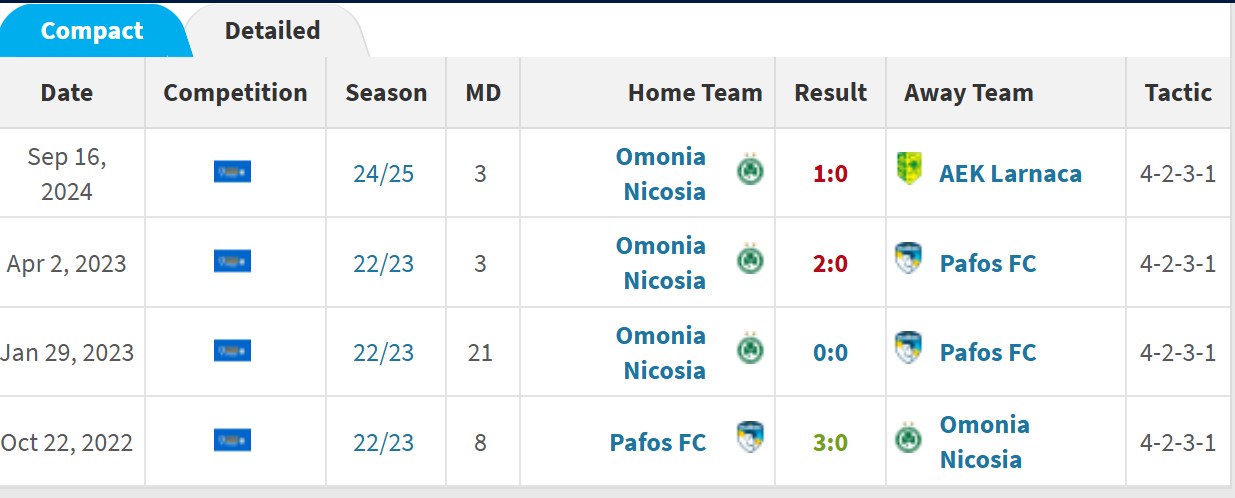Switch to the Compact tab
Viewport: 1235px width, 498px height.
(x=90, y=31)
